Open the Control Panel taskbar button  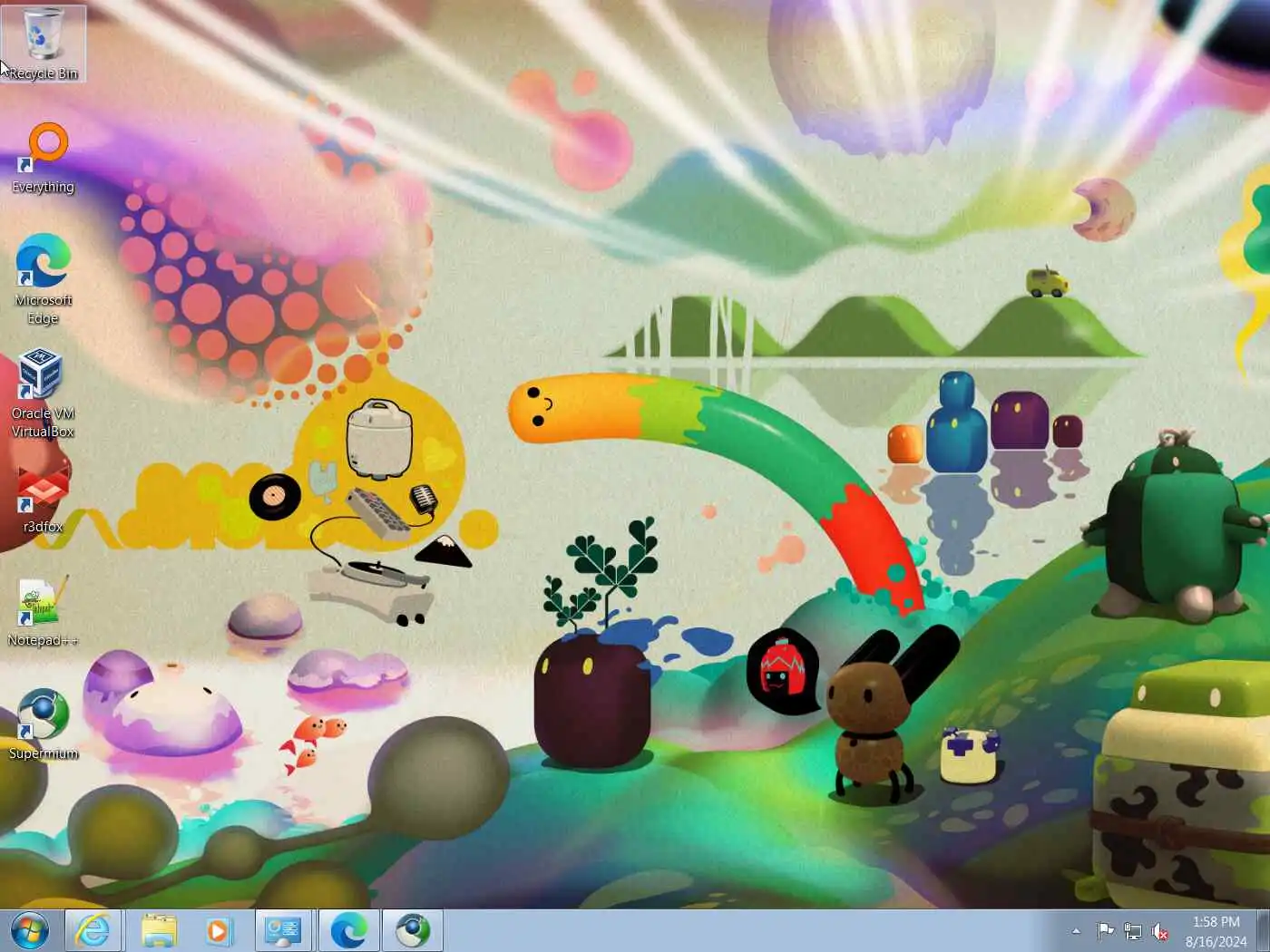coord(284,931)
